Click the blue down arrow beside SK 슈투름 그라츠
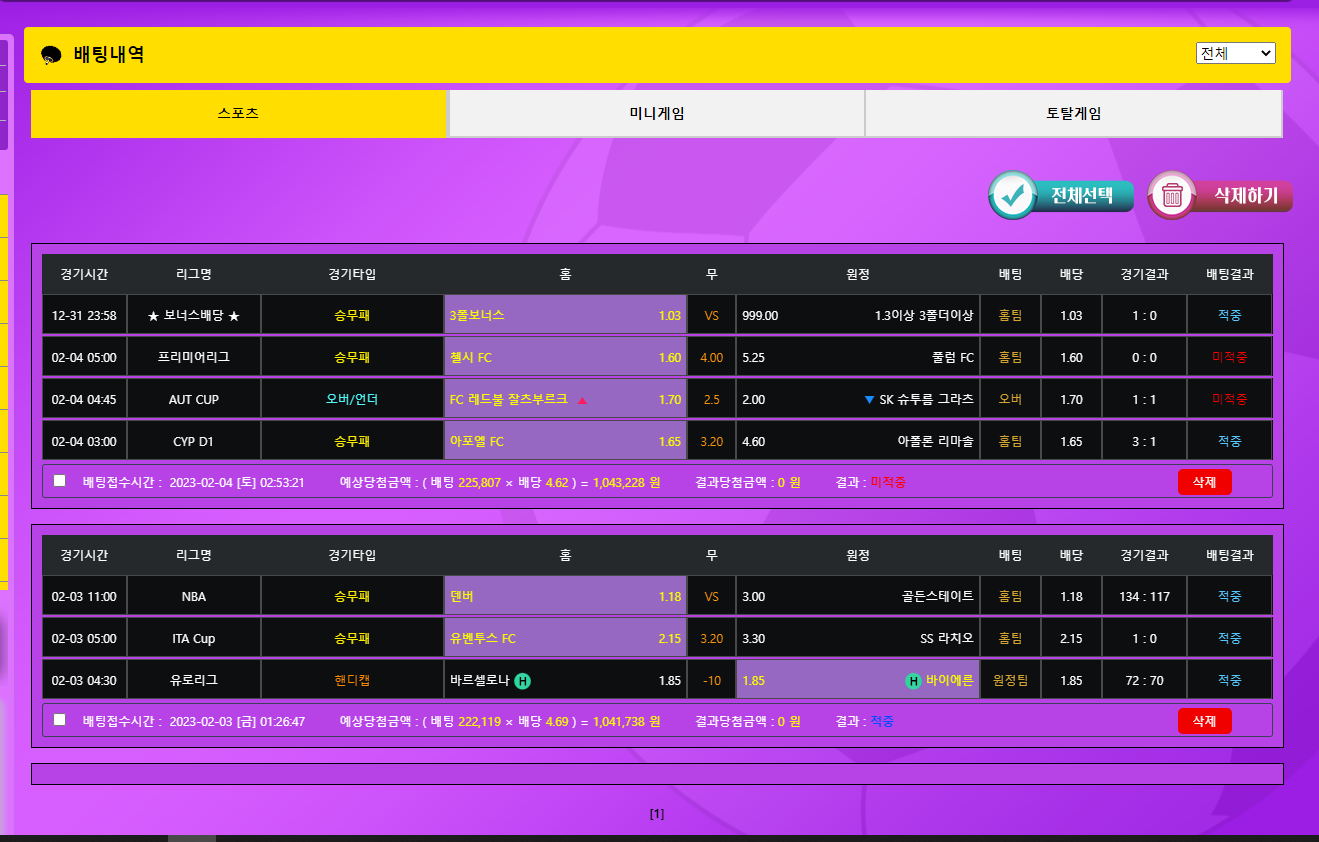This screenshot has height=842, width=1319. pos(869,400)
